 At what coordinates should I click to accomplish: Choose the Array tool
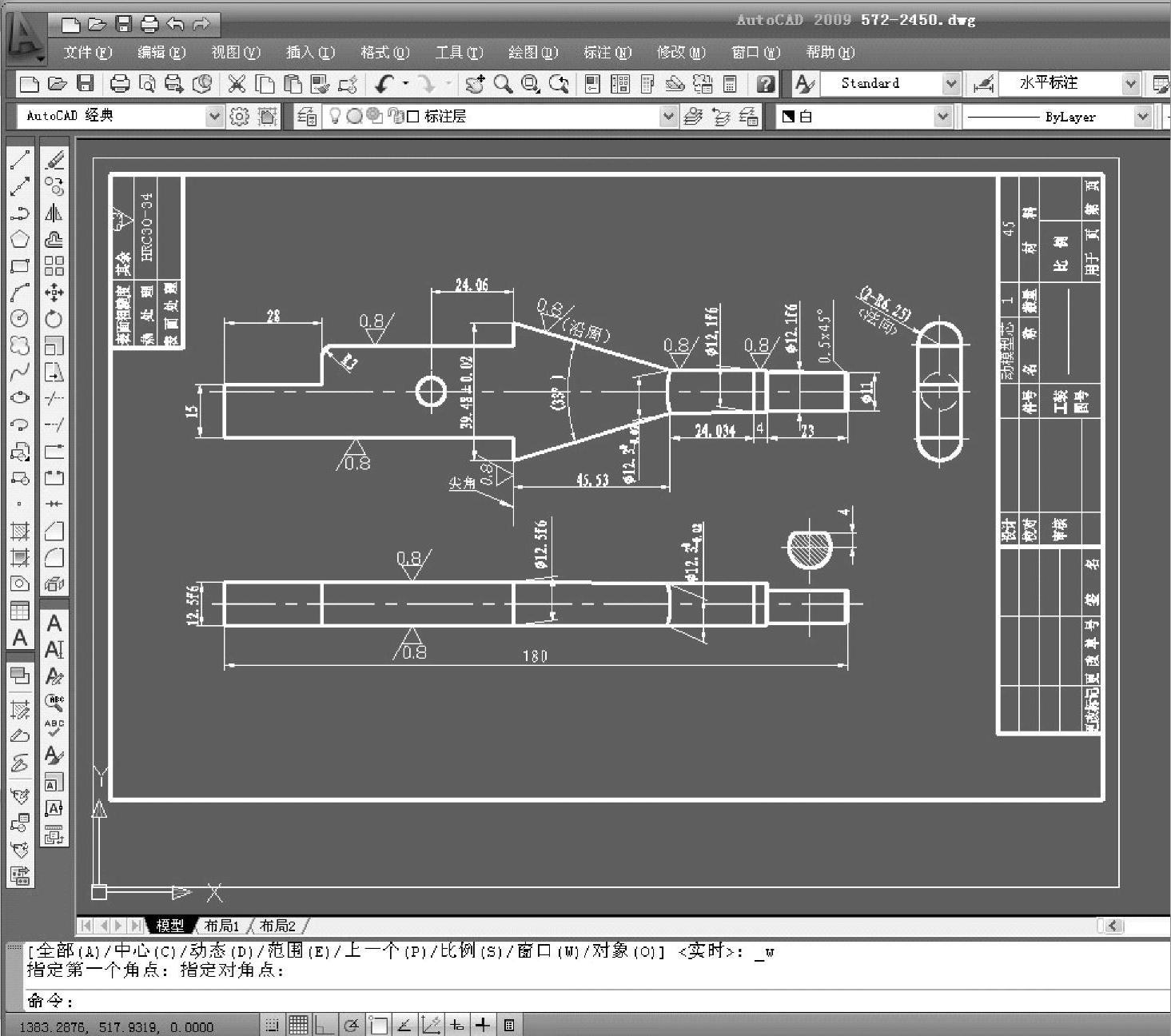[54, 266]
